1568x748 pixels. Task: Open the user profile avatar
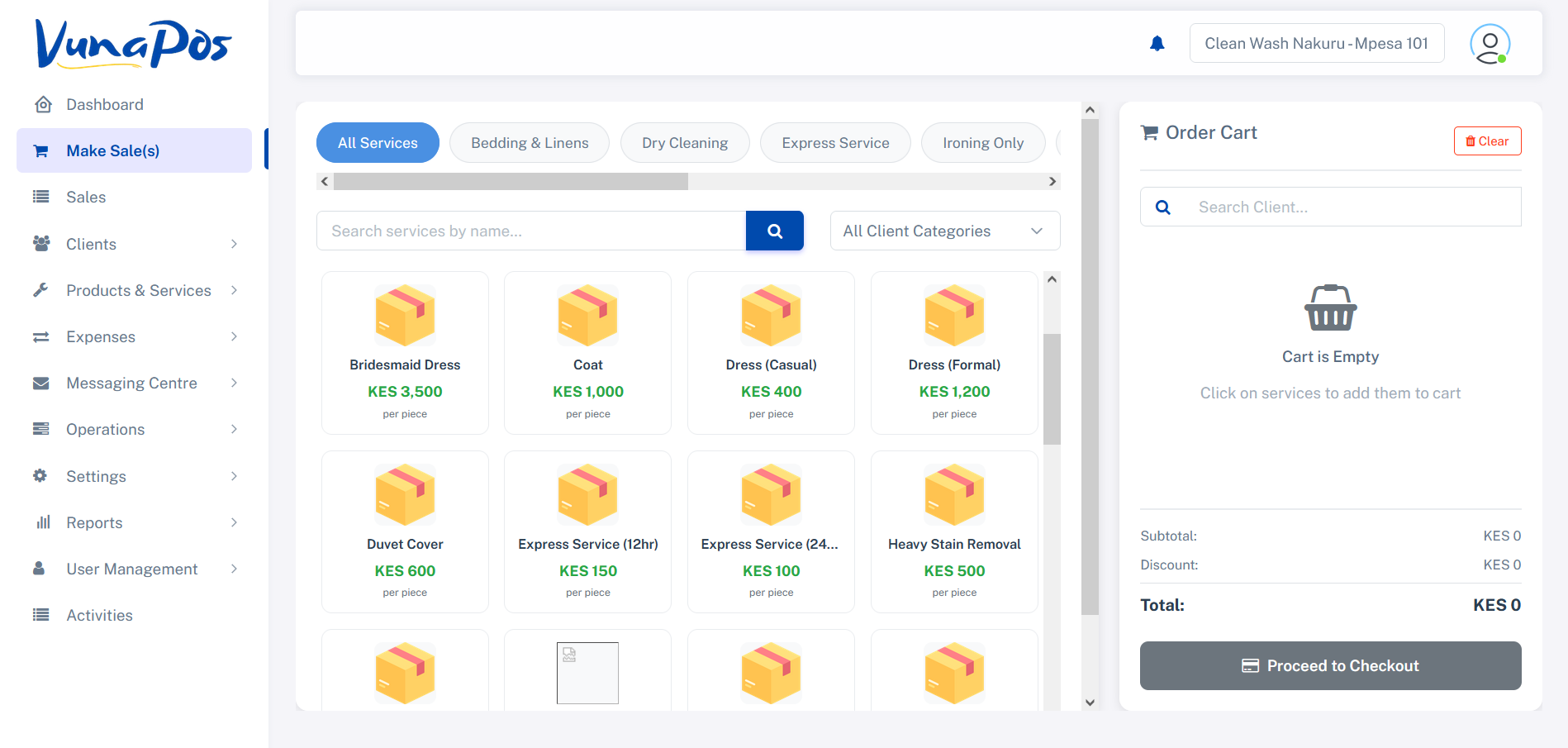coord(1490,44)
